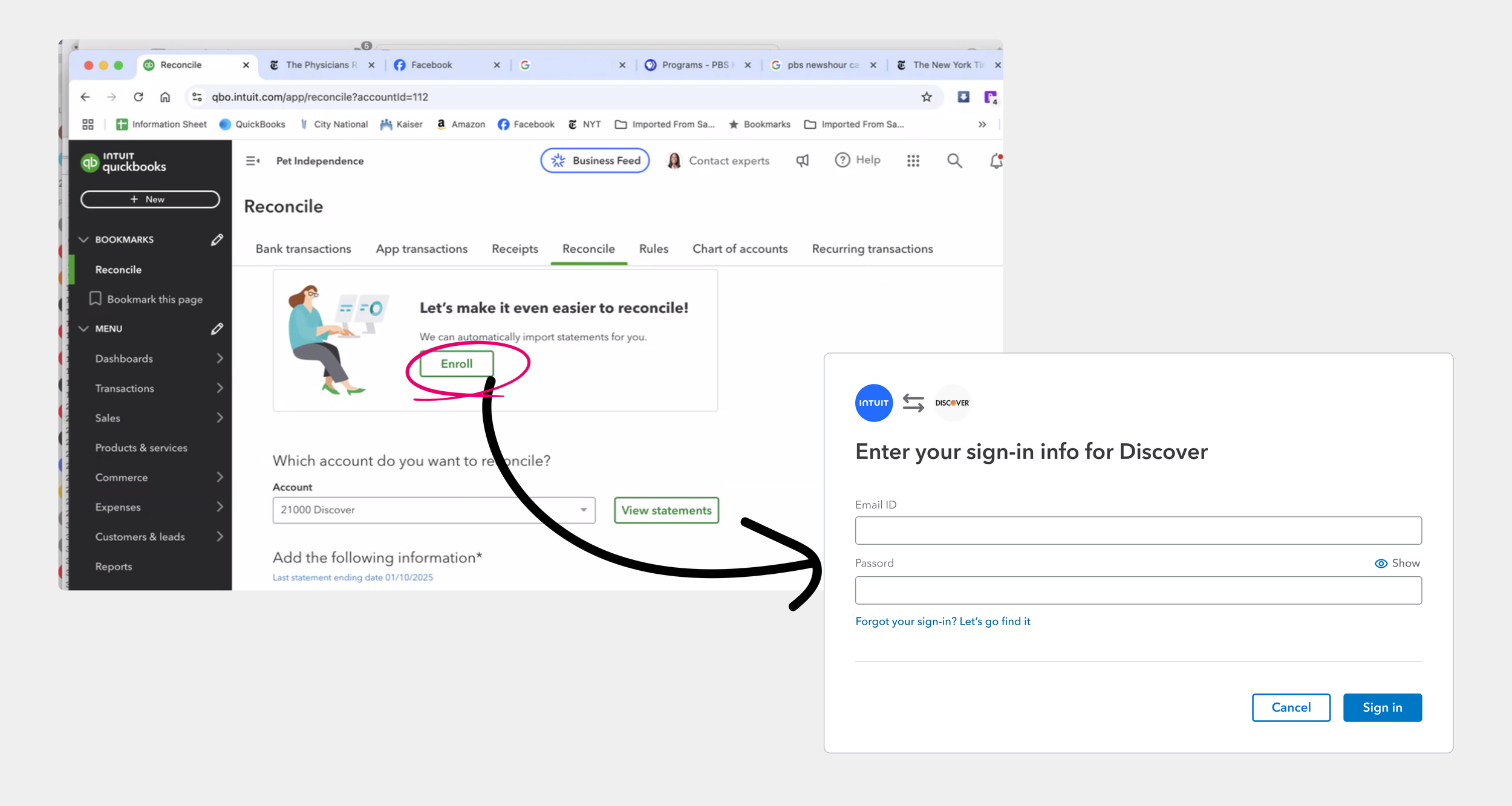Image resolution: width=1512 pixels, height=806 pixels.
Task: Open the QuickBooks bookmark in bookmarks bar
Action: (252, 124)
